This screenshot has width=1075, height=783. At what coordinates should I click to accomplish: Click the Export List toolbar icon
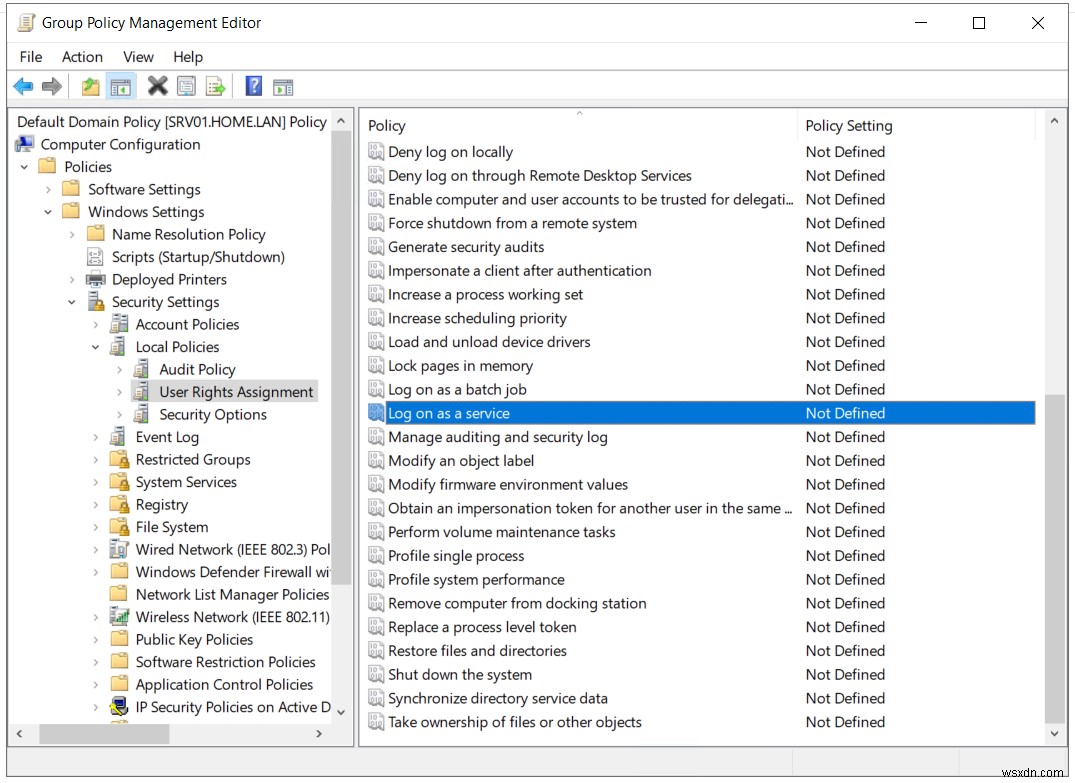tap(216, 86)
